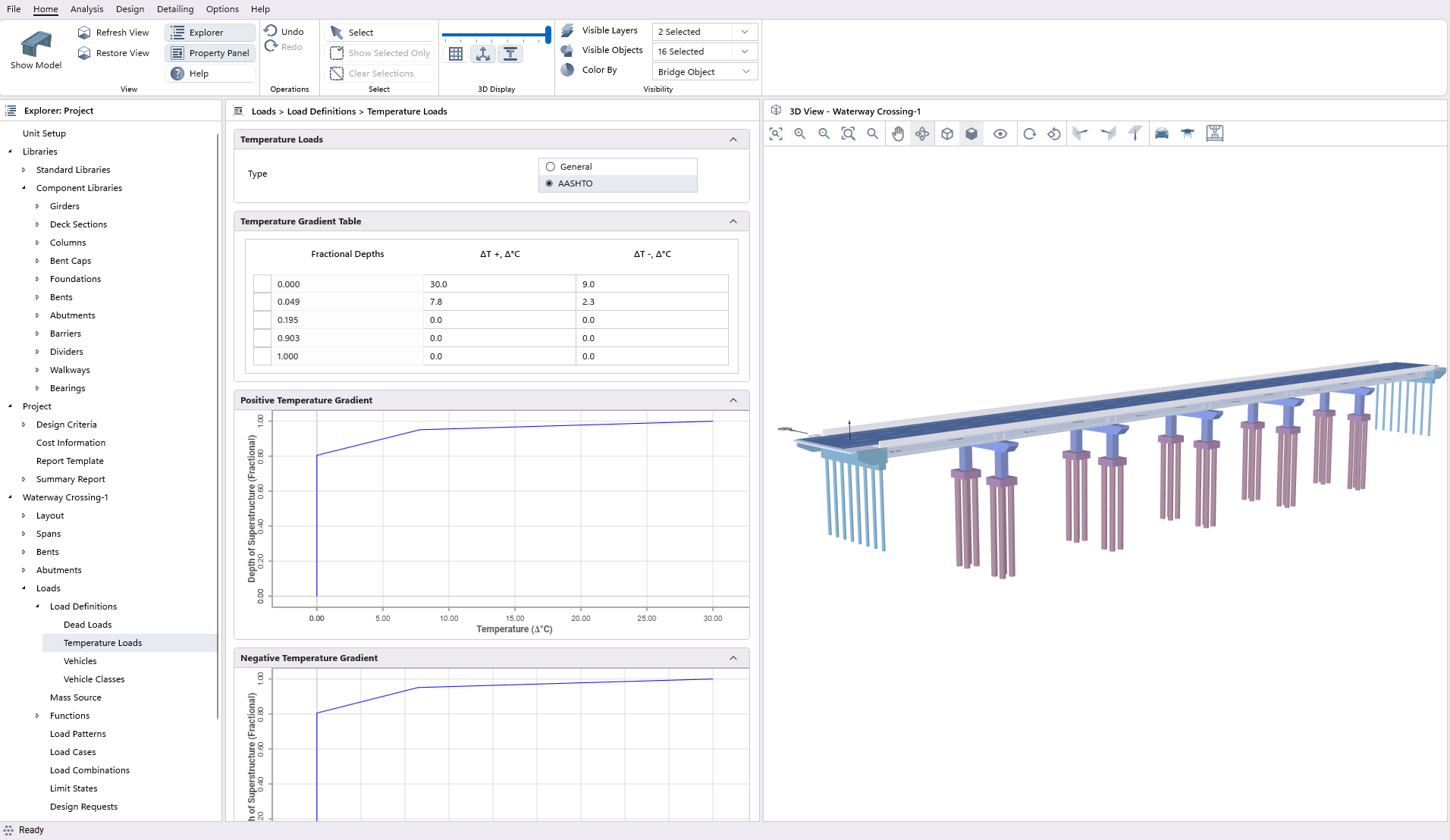Click the 3D Display transparency slider handle

[x=548, y=34]
